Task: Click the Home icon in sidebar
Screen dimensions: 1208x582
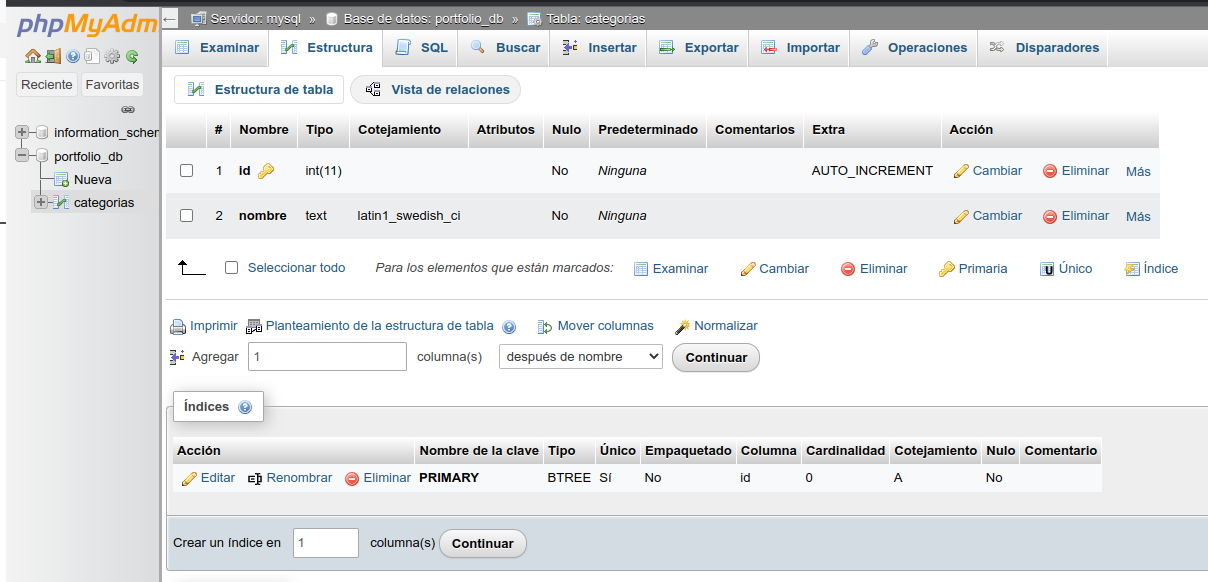Action: [32, 56]
